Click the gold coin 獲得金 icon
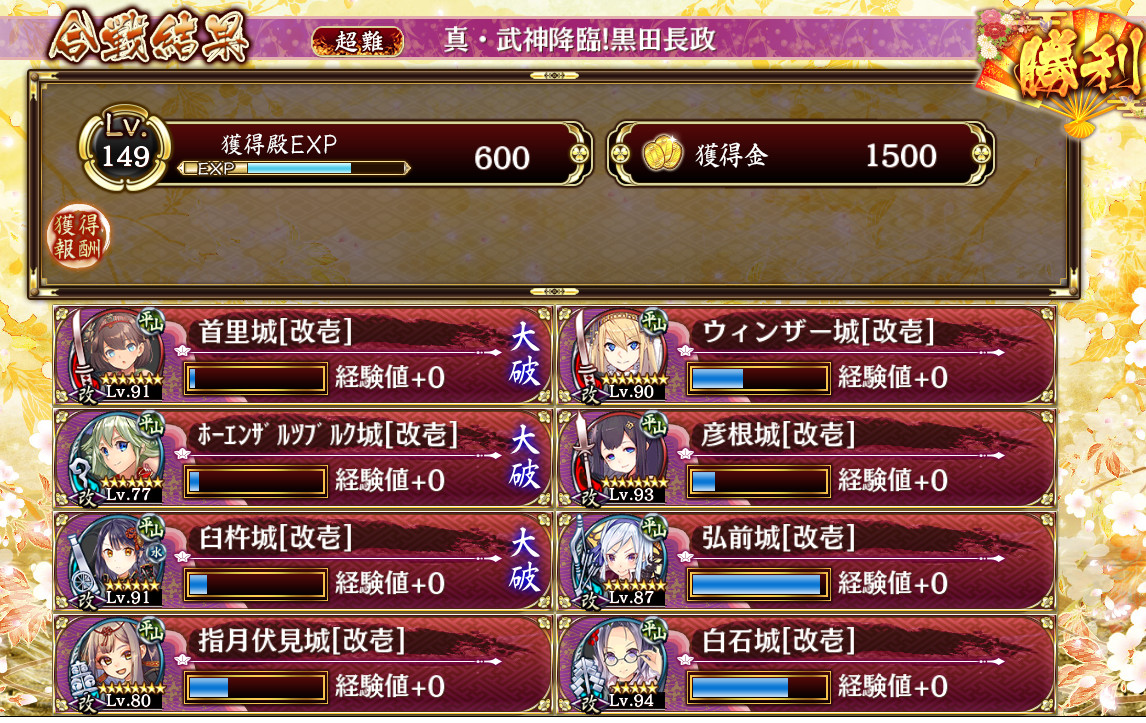The width and height of the screenshot is (1146, 723). (x=662, y=154)
